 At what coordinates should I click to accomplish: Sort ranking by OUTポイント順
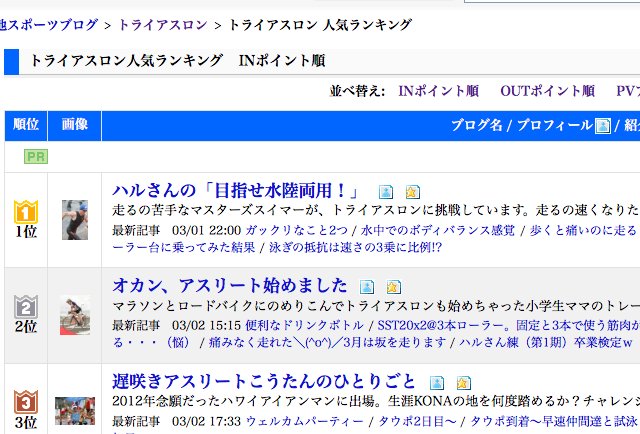[547, 91]
